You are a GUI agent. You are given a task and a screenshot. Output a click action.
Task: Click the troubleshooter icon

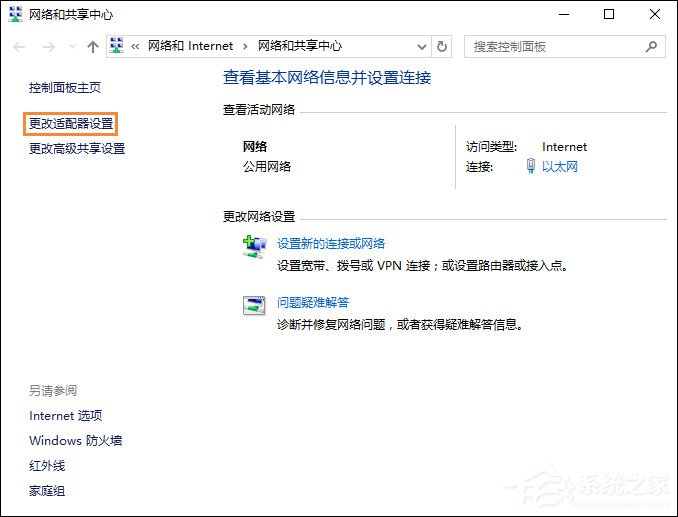point(255,305)
